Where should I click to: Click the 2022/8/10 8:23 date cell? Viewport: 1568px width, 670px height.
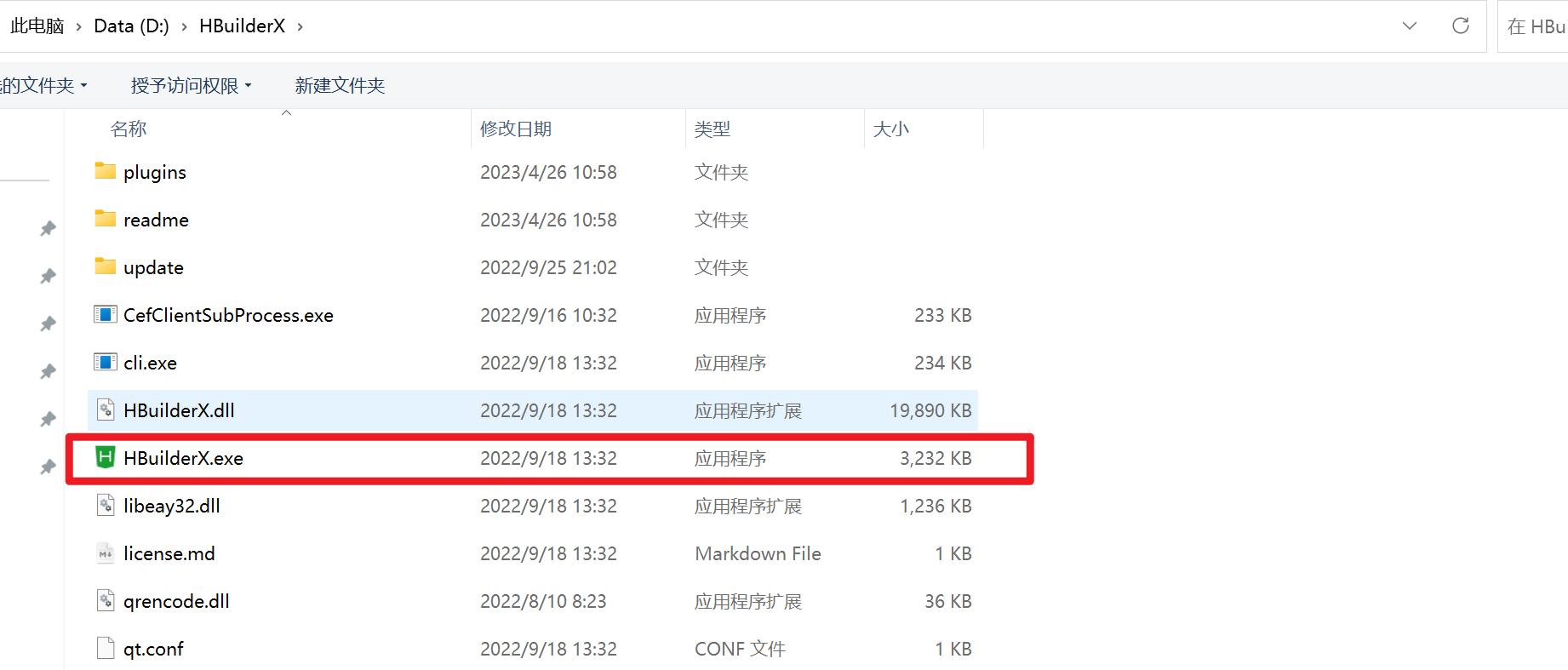tap(543, 601)
